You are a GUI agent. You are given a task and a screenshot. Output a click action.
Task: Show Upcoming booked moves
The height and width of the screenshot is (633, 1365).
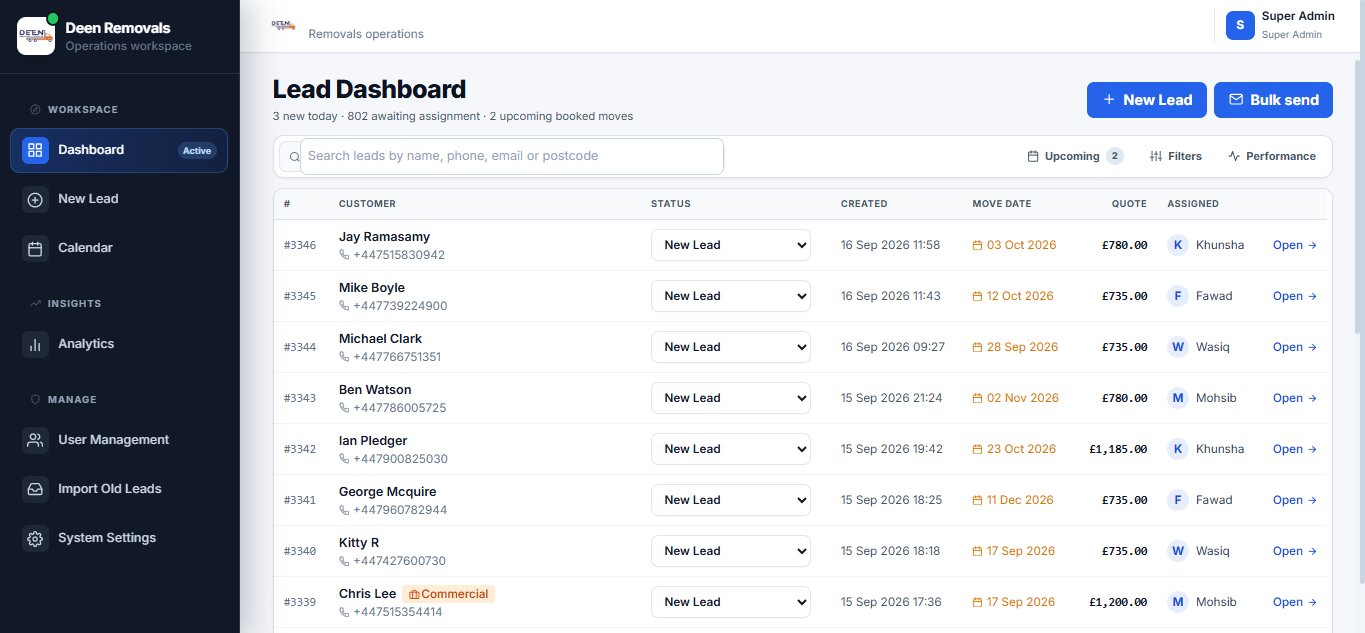(1075, 156)
